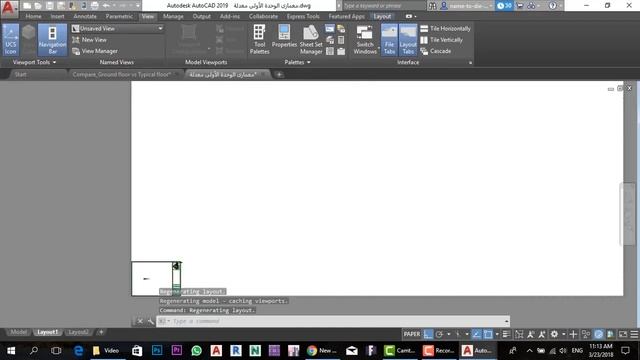640x360 pixels.
Task: Toggle Object Snap Tracking in status bar
Action: click(x=476, y=334)
